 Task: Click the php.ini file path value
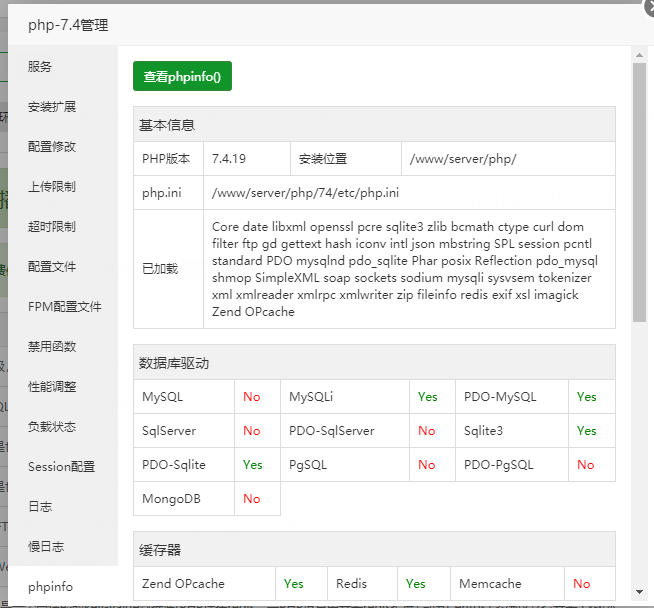(306, 193)
